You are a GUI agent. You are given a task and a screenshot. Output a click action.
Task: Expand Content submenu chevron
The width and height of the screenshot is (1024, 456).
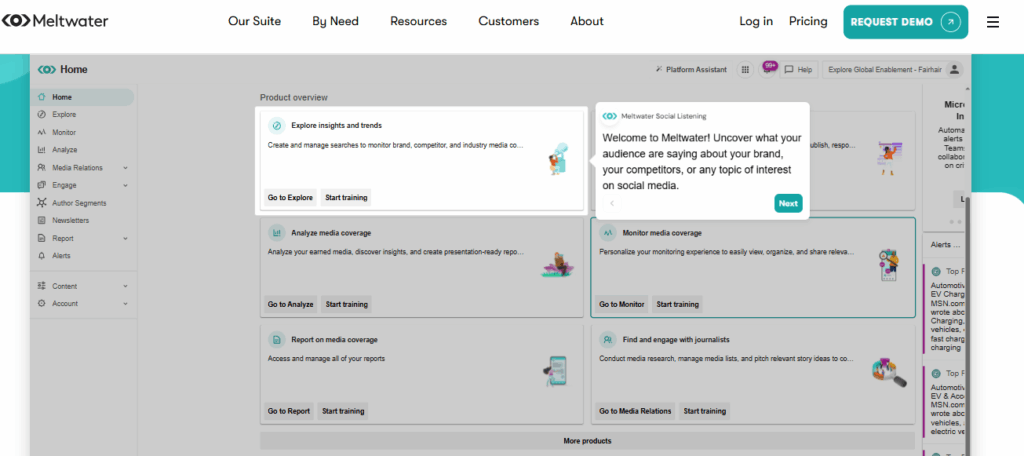125,286
